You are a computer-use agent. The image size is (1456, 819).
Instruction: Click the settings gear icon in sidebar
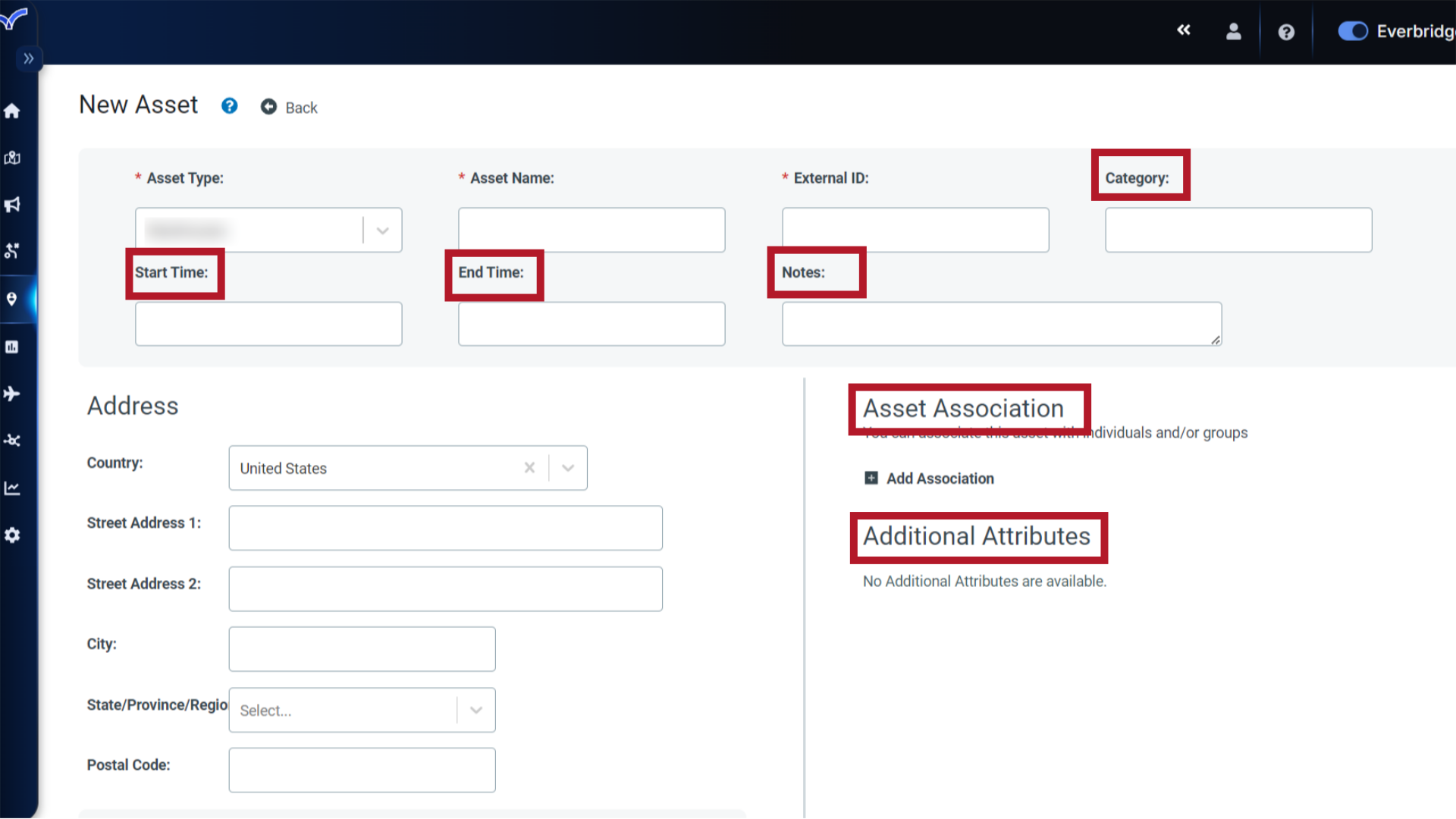12,535
